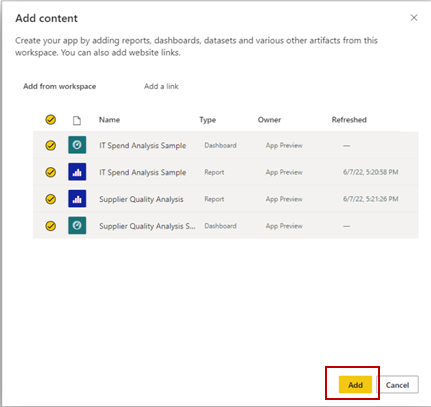Click the file type icon in table header
The image size is (431, 407).
click(x=77, y=120)
